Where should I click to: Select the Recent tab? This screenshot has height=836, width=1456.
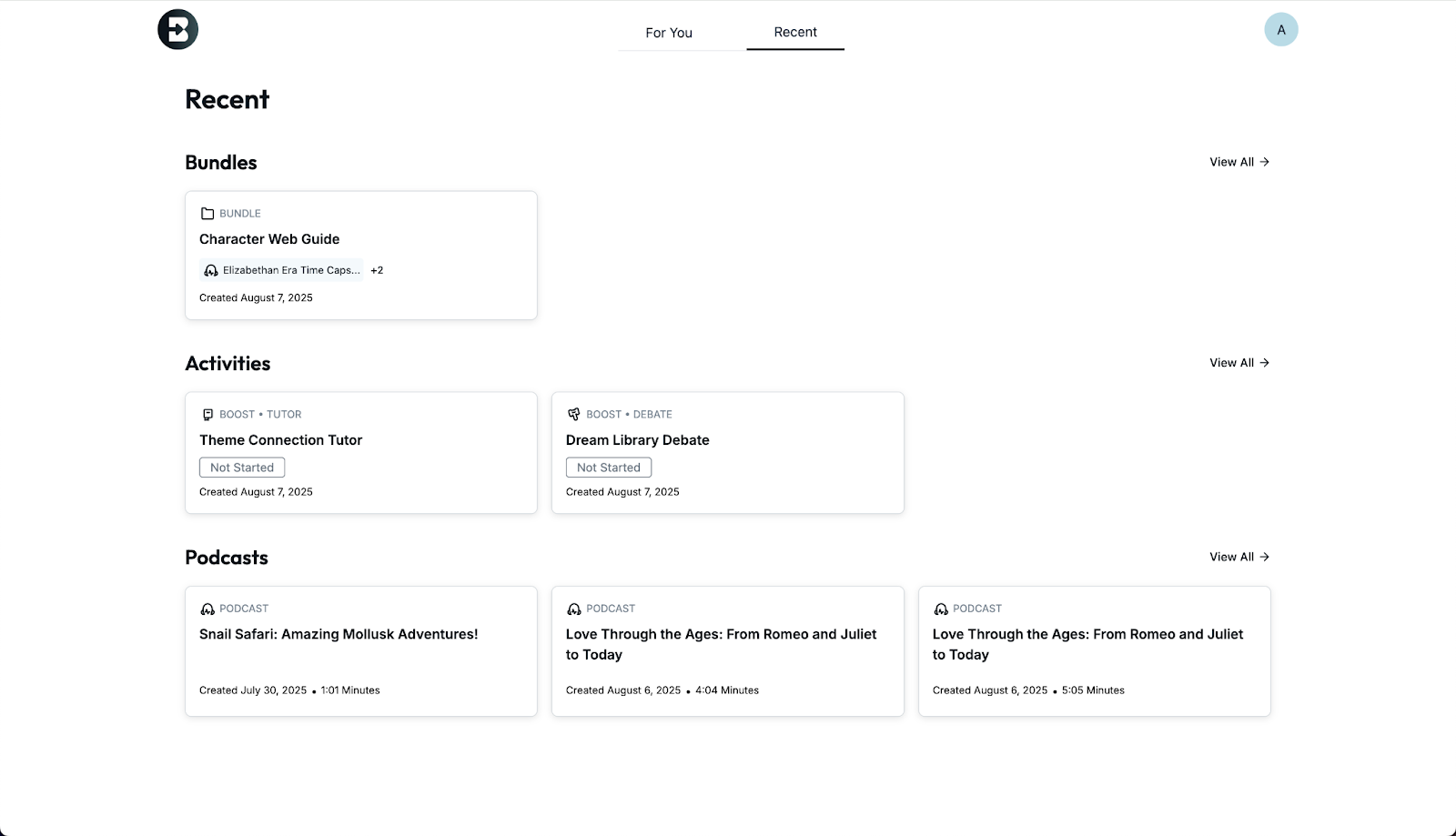point(795,32)
